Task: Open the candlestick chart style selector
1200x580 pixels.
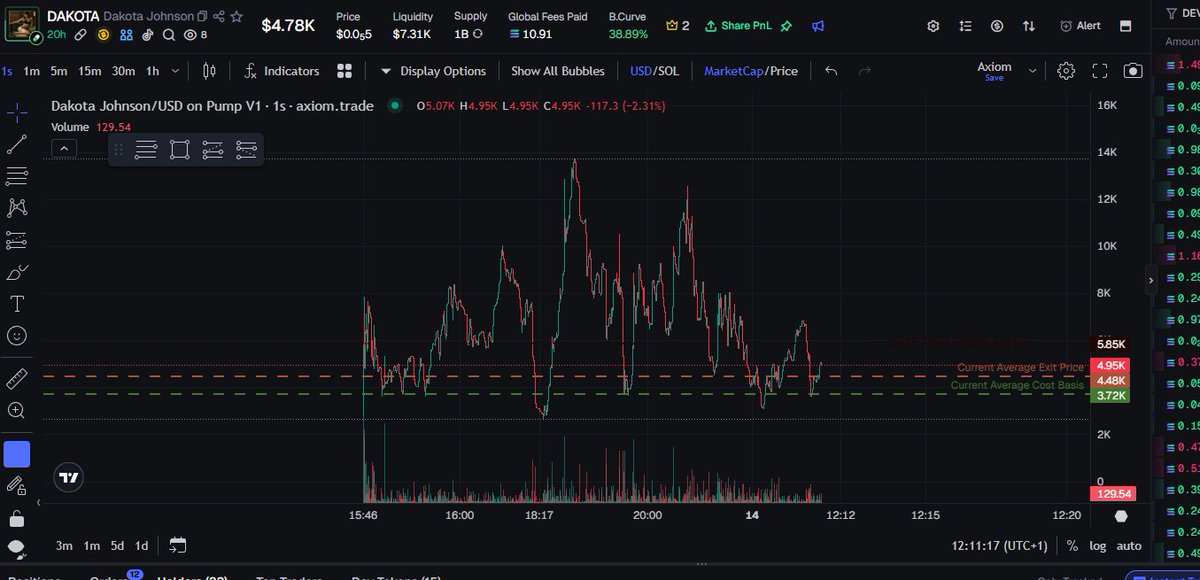Action: (x=209, y=71)
